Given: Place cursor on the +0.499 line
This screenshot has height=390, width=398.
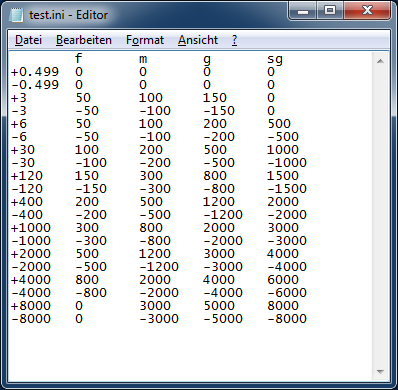Looking at the screenshot, I should 190,72.
